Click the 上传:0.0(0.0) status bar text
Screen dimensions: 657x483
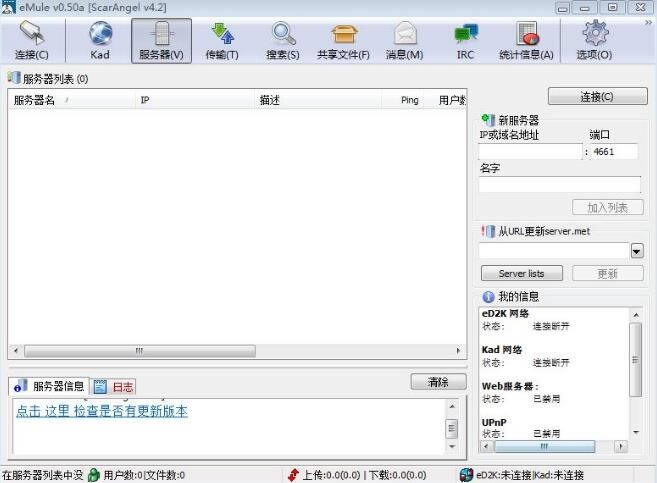click(331, 475)
